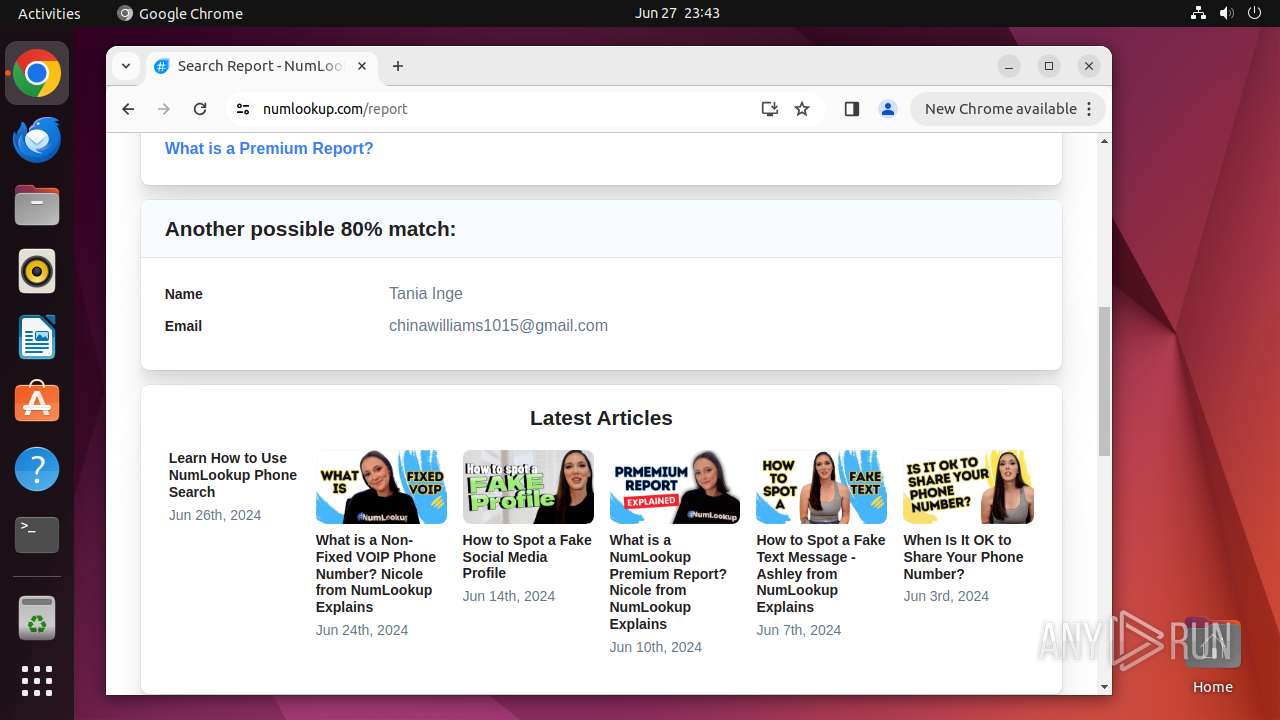Open What is a NumLookup Premium Report article
Screen dimensions: 1280x720
tap(668, 582)
